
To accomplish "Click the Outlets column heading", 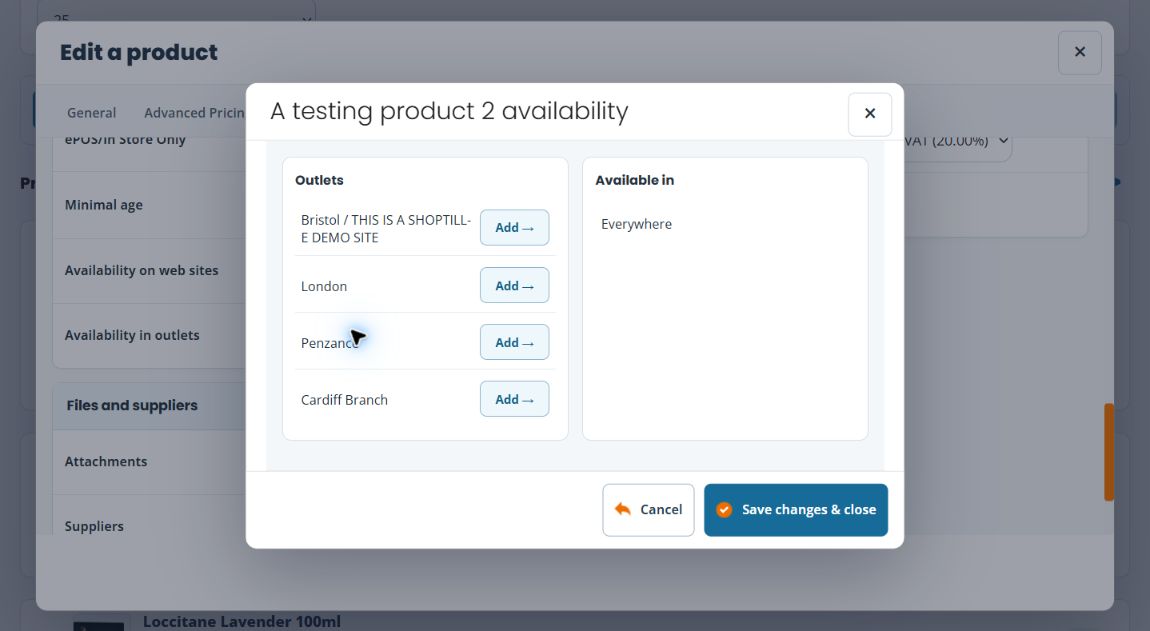I will tap(319, 180).
